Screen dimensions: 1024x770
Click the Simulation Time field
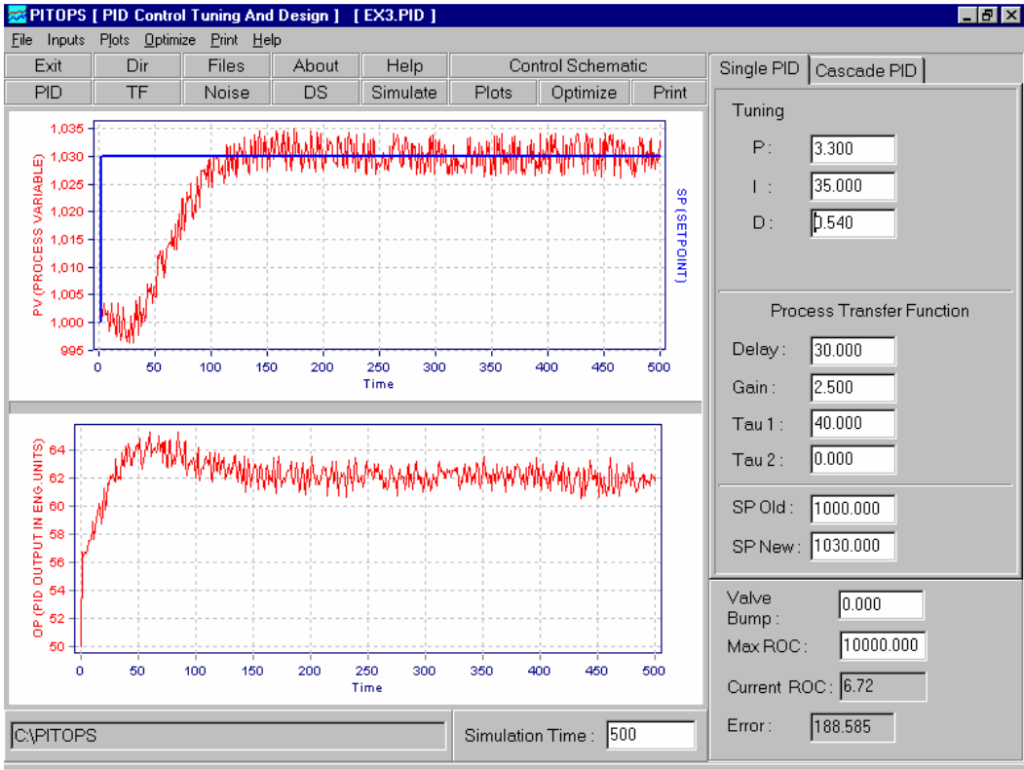coord(650,735)
